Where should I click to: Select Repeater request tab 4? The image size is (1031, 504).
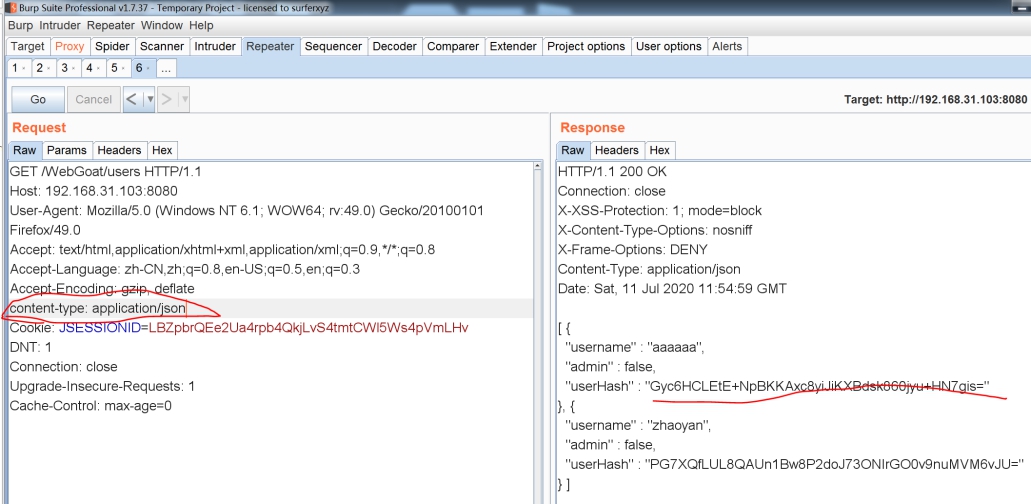tap(89, 68)
